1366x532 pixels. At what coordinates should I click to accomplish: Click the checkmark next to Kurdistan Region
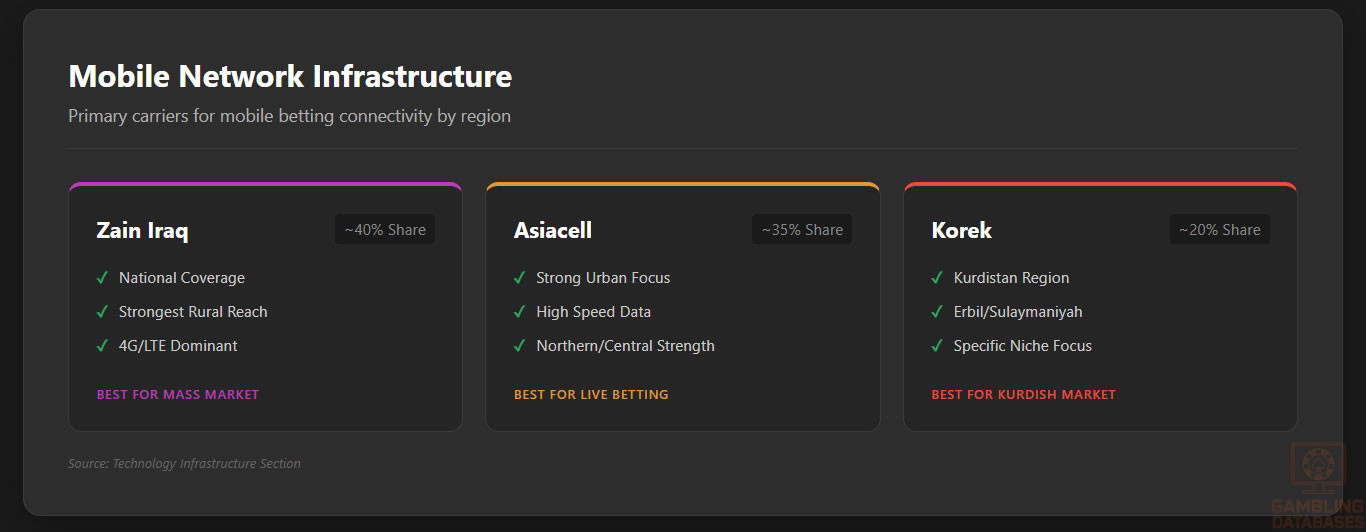[936, 278]
